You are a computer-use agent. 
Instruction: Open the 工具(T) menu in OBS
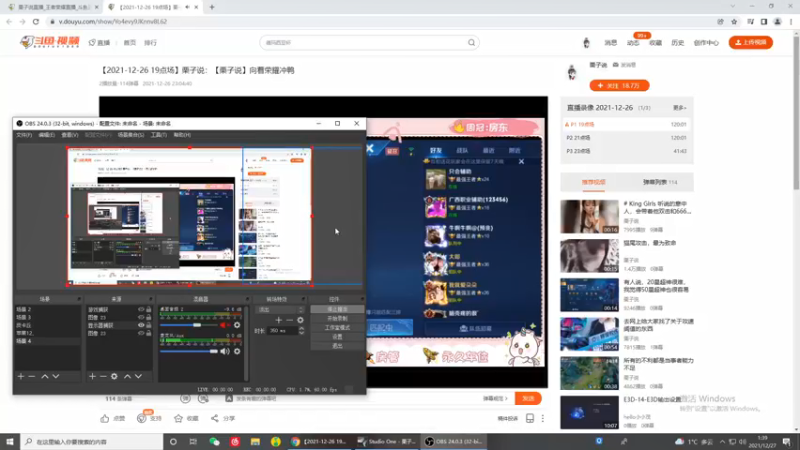[159, 135]
